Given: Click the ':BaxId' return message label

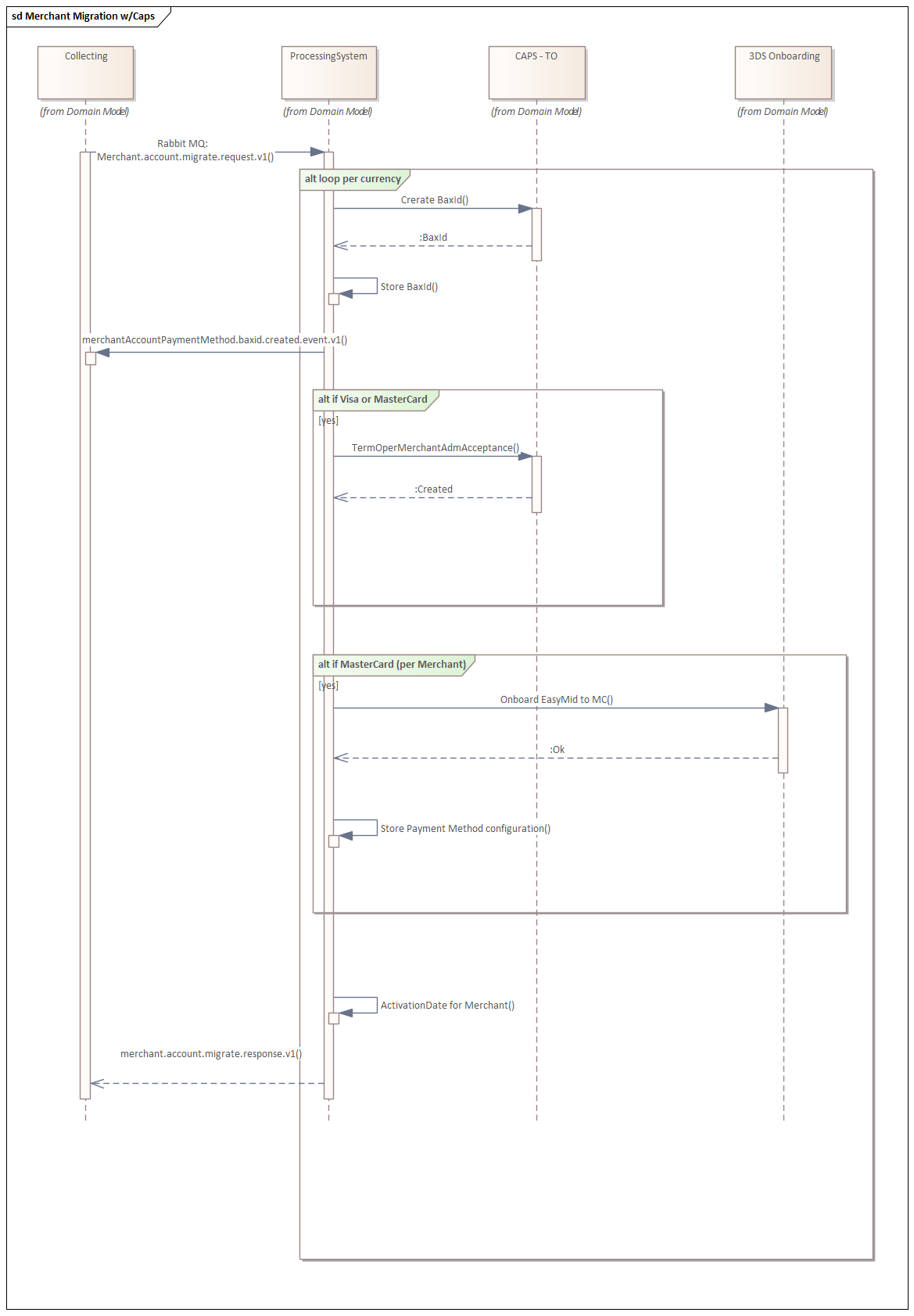Looking at the screenshot, I should (x=433, y=238).
